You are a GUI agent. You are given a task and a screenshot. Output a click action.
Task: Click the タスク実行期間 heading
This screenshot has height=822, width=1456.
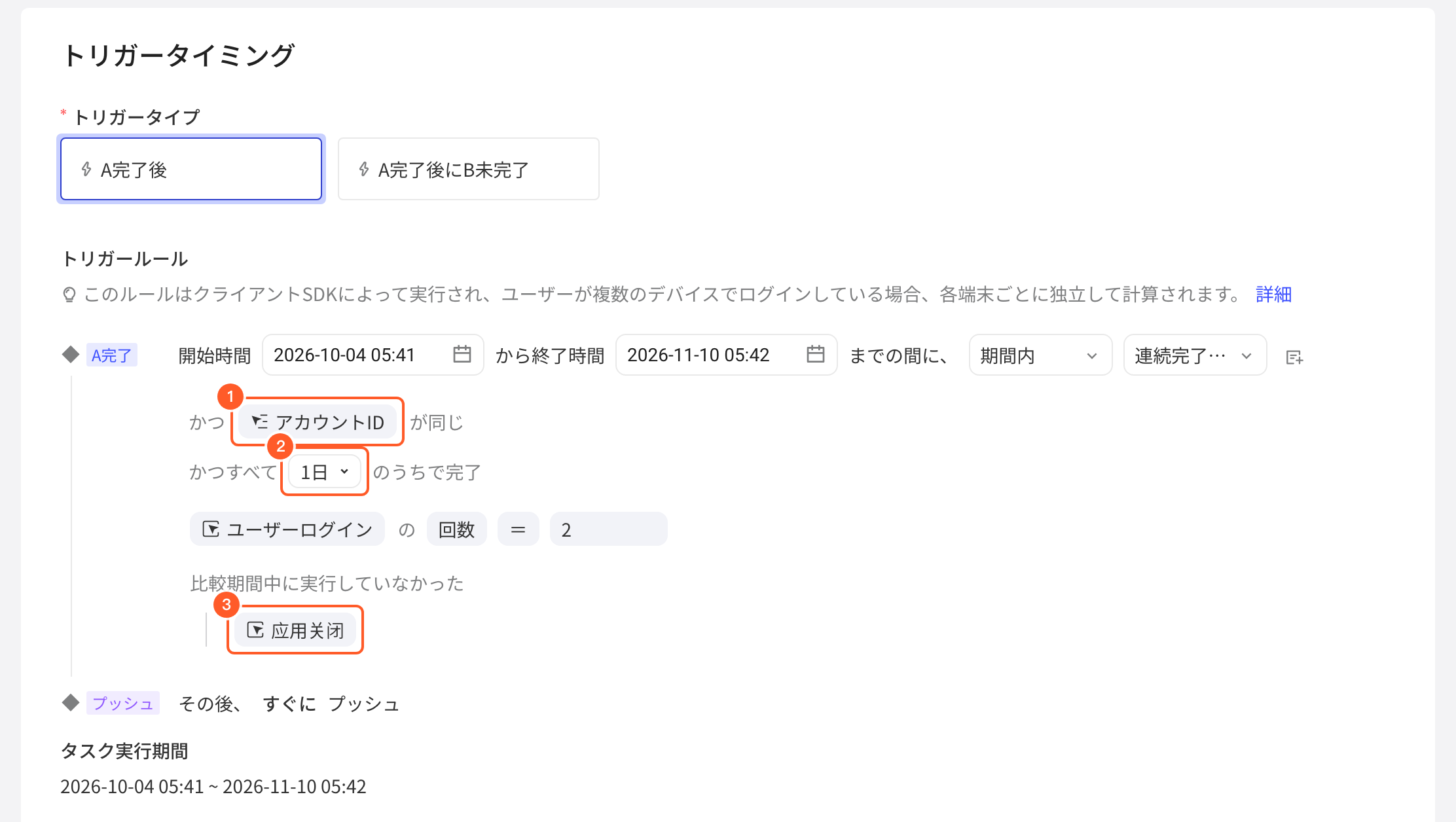(124, 751)
